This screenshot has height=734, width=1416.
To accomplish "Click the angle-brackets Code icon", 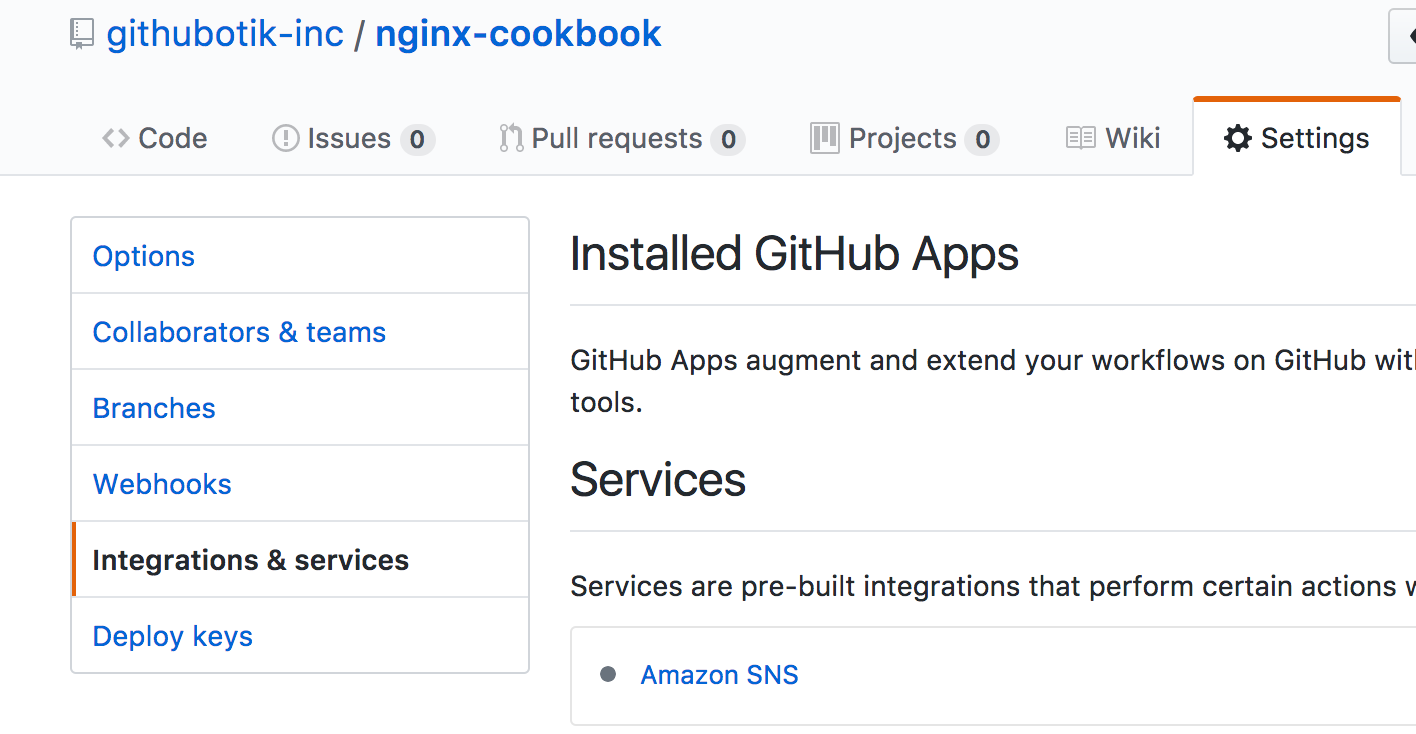I will (115, 138).
